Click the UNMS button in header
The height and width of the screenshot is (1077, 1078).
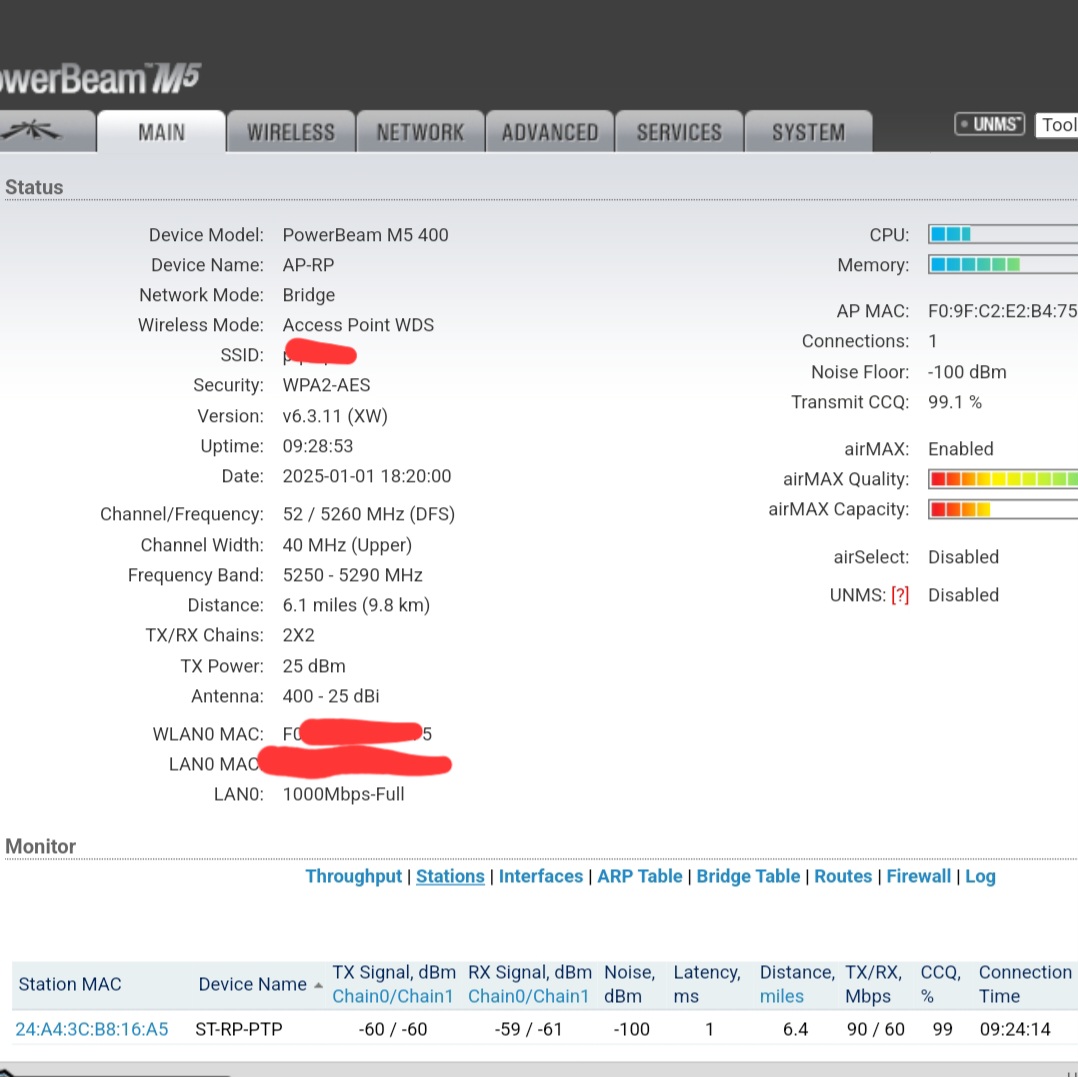pos(989,124)
